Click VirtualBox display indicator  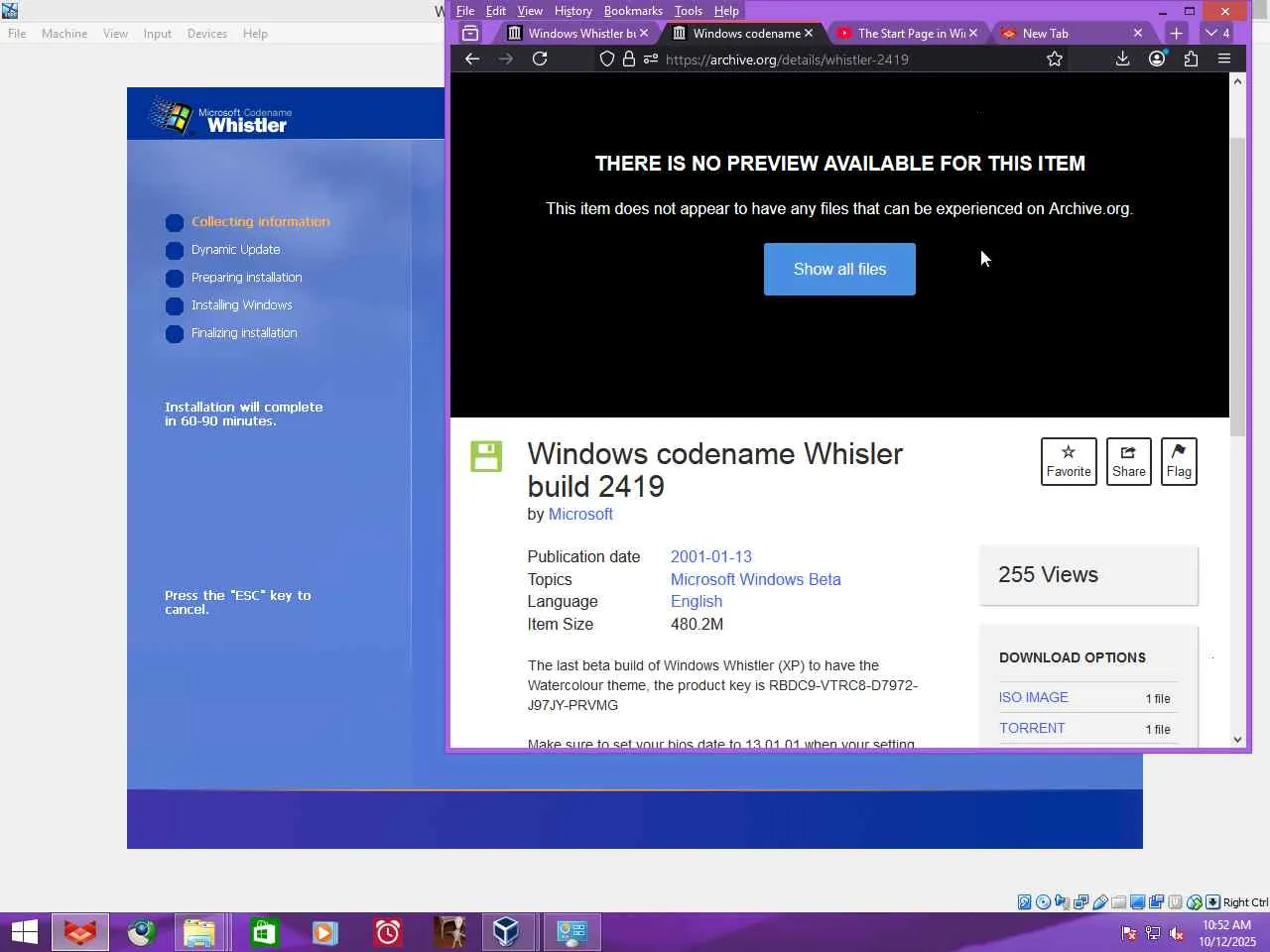(1138, 902)
